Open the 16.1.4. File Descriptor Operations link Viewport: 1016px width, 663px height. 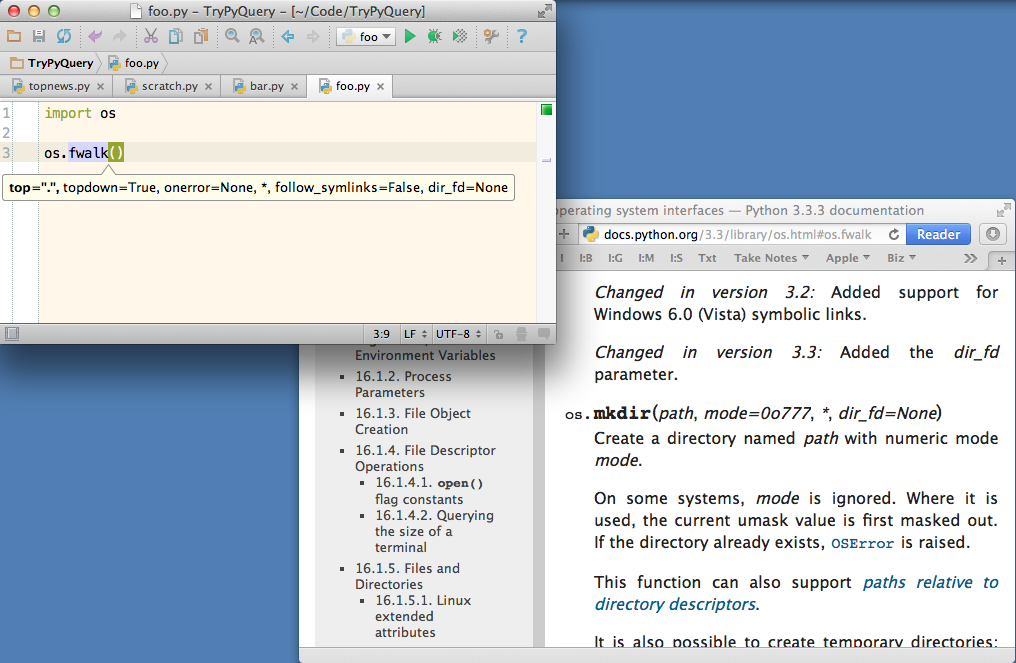425,458
